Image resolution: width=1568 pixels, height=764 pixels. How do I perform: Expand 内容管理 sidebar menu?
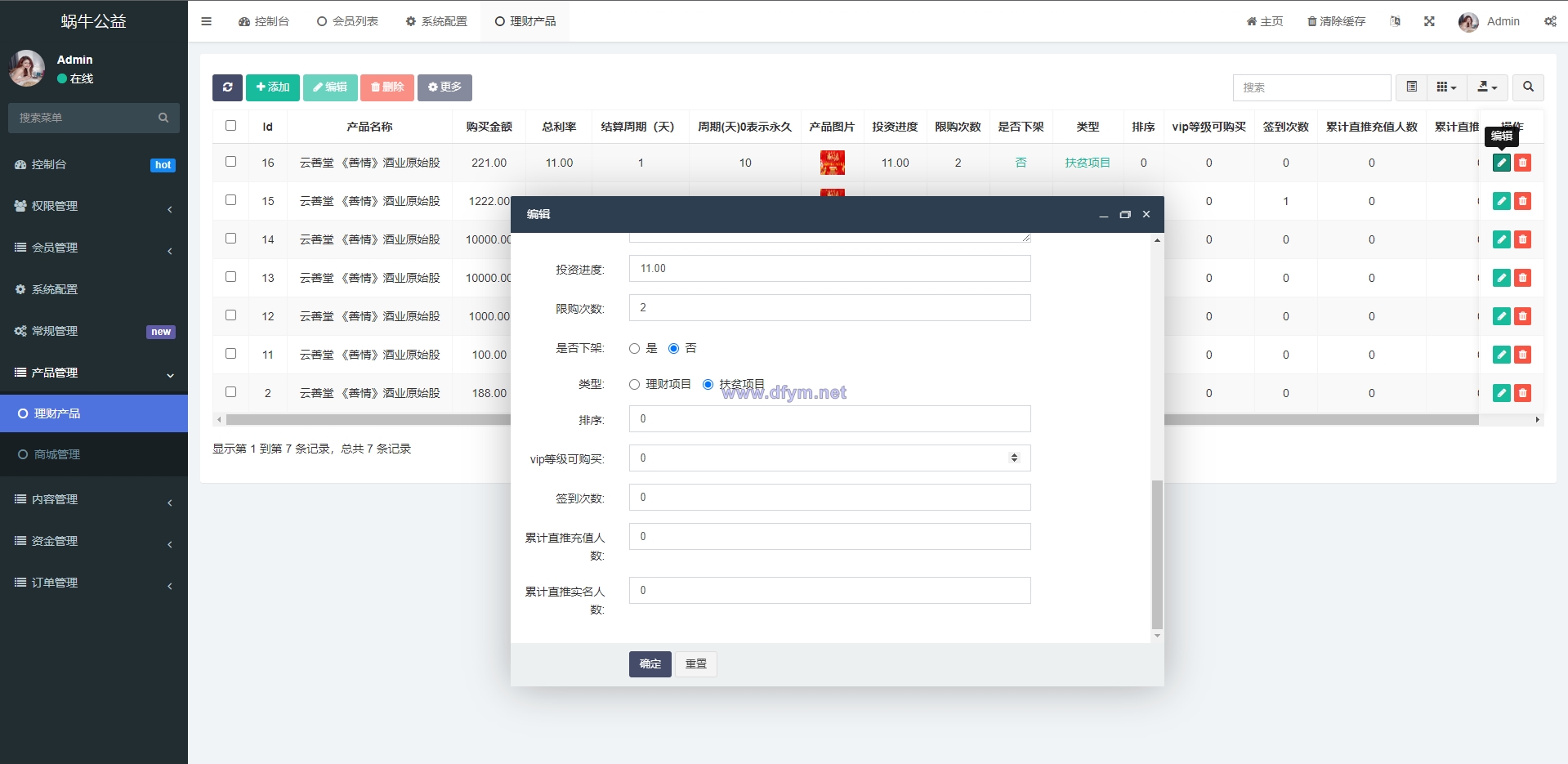point(94,499)
